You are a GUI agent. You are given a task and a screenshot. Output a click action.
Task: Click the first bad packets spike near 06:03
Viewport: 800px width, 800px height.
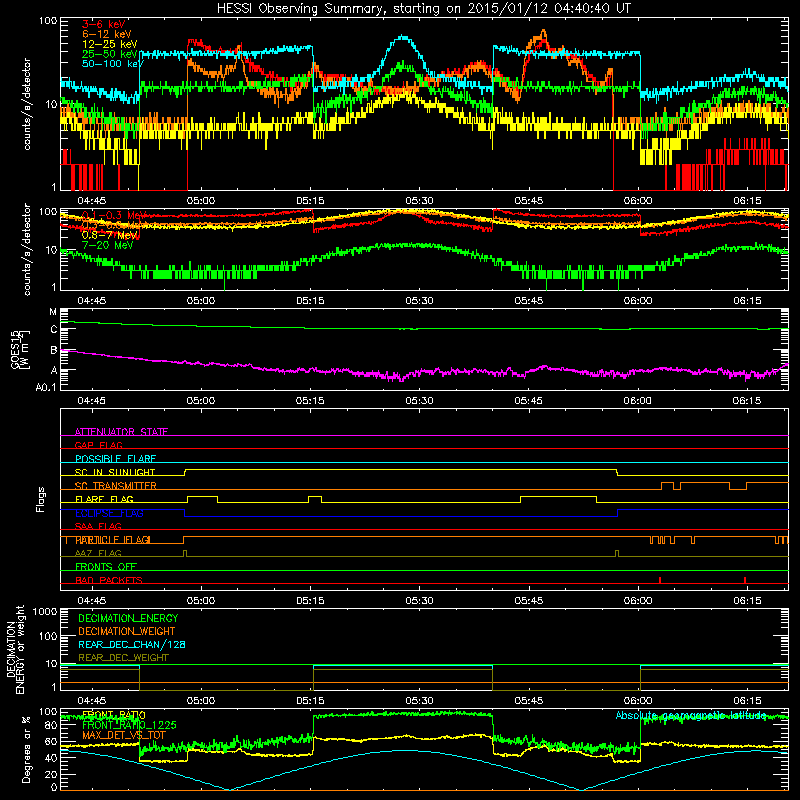point(660,580)
